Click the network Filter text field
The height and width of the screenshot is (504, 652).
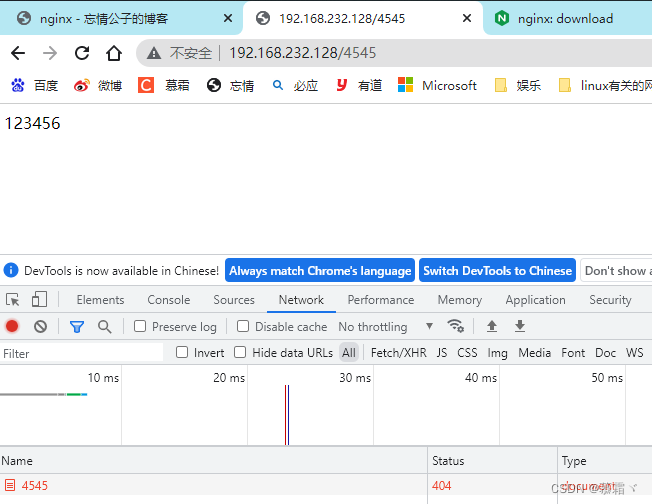pos(82,353)
